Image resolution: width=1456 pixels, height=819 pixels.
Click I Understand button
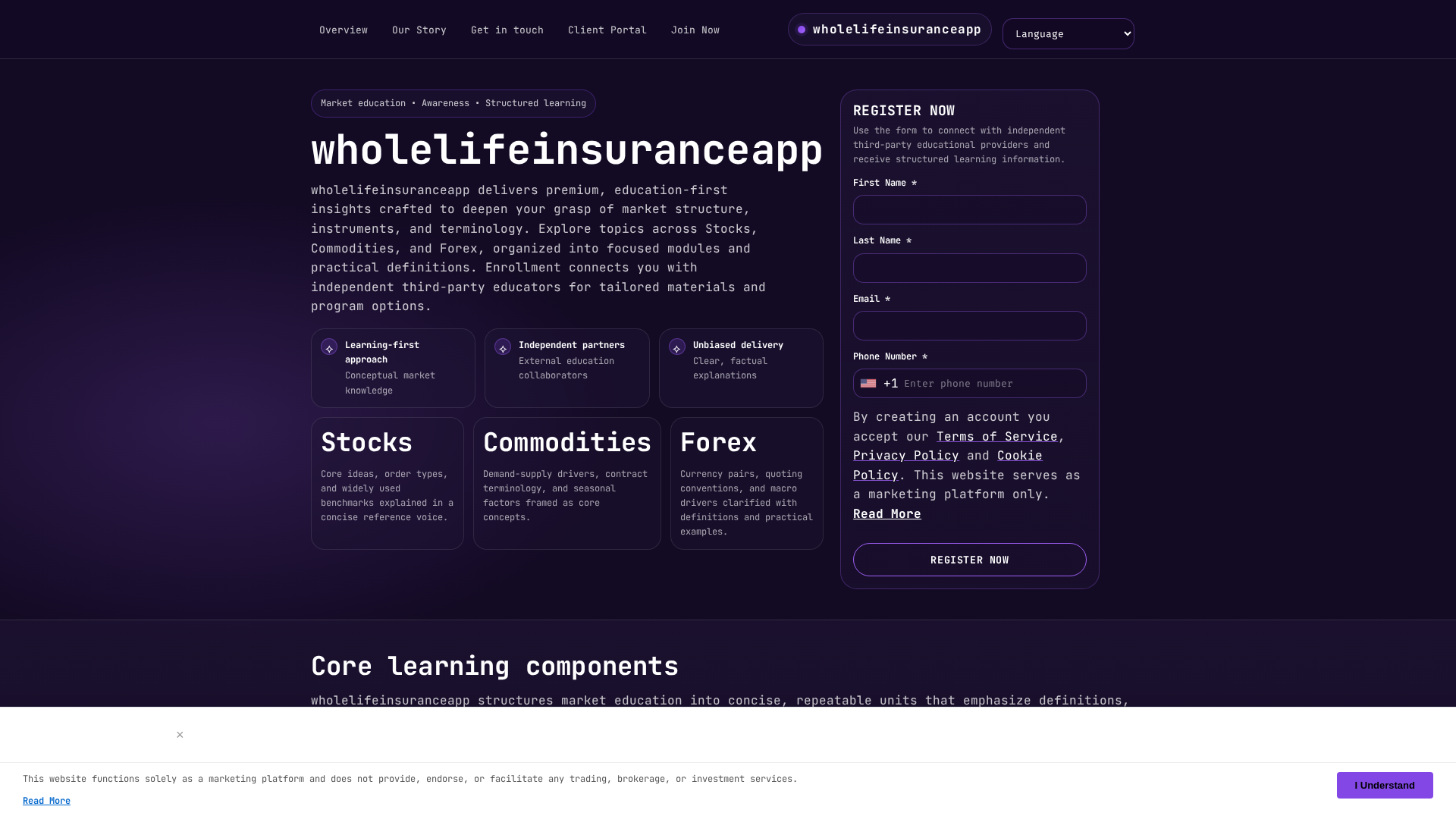pyautogui.click(x=1384, y=786)
